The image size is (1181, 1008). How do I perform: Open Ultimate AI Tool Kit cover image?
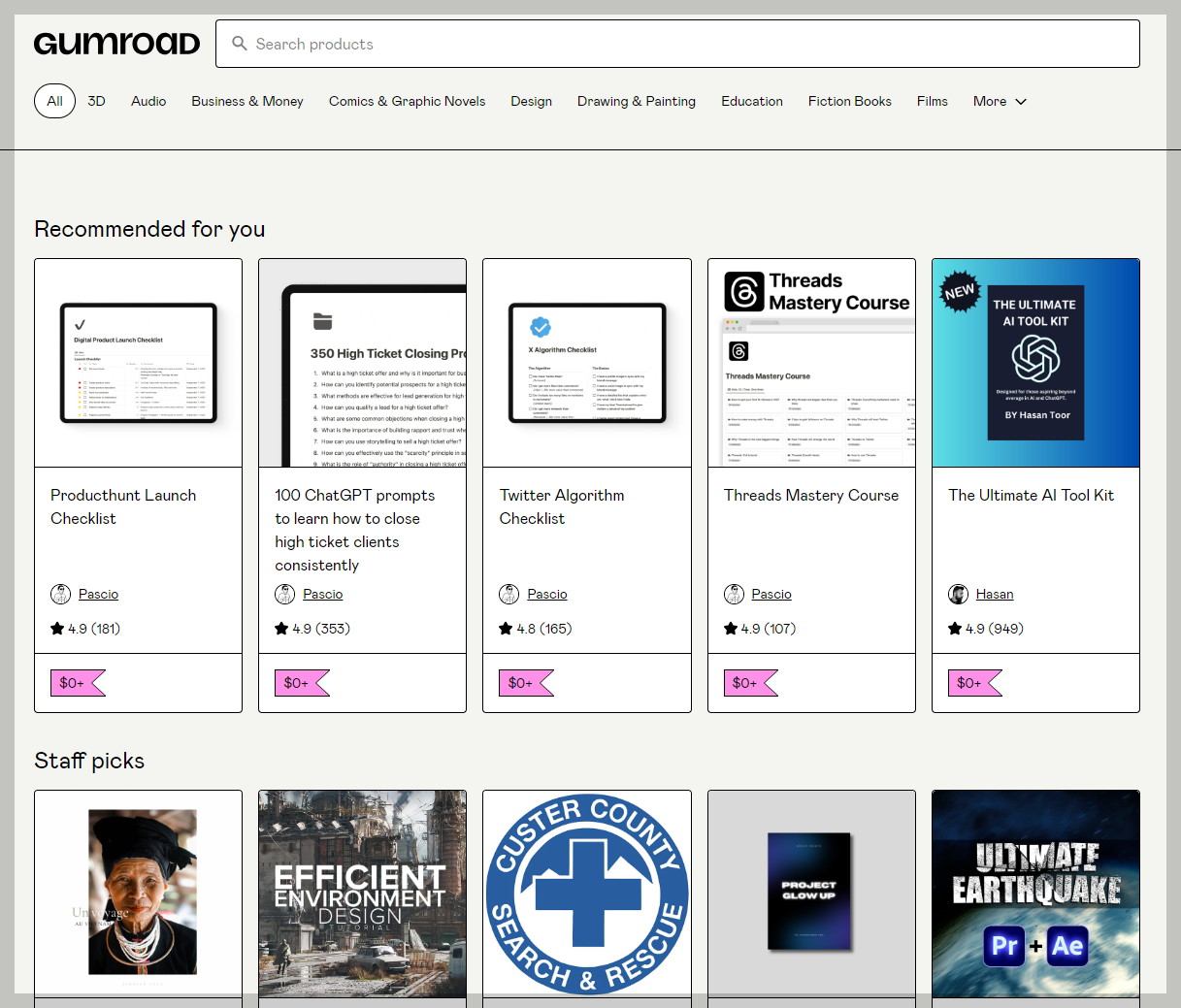coord(1035,363)
